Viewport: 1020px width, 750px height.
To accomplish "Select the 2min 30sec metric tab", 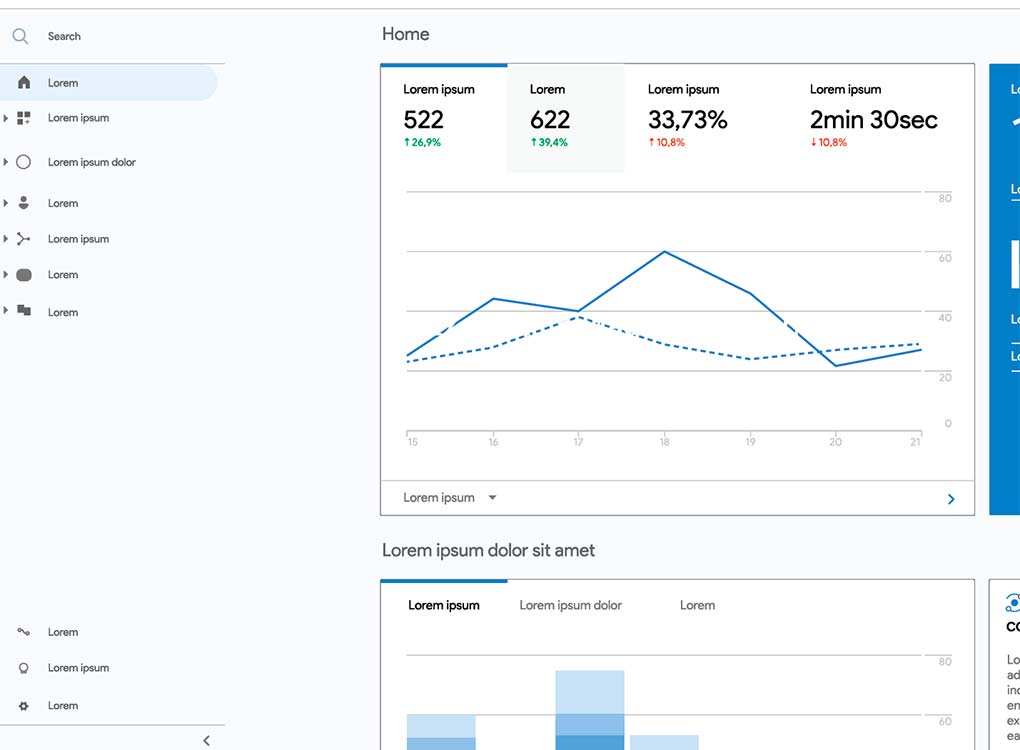I will pos(873,117).
